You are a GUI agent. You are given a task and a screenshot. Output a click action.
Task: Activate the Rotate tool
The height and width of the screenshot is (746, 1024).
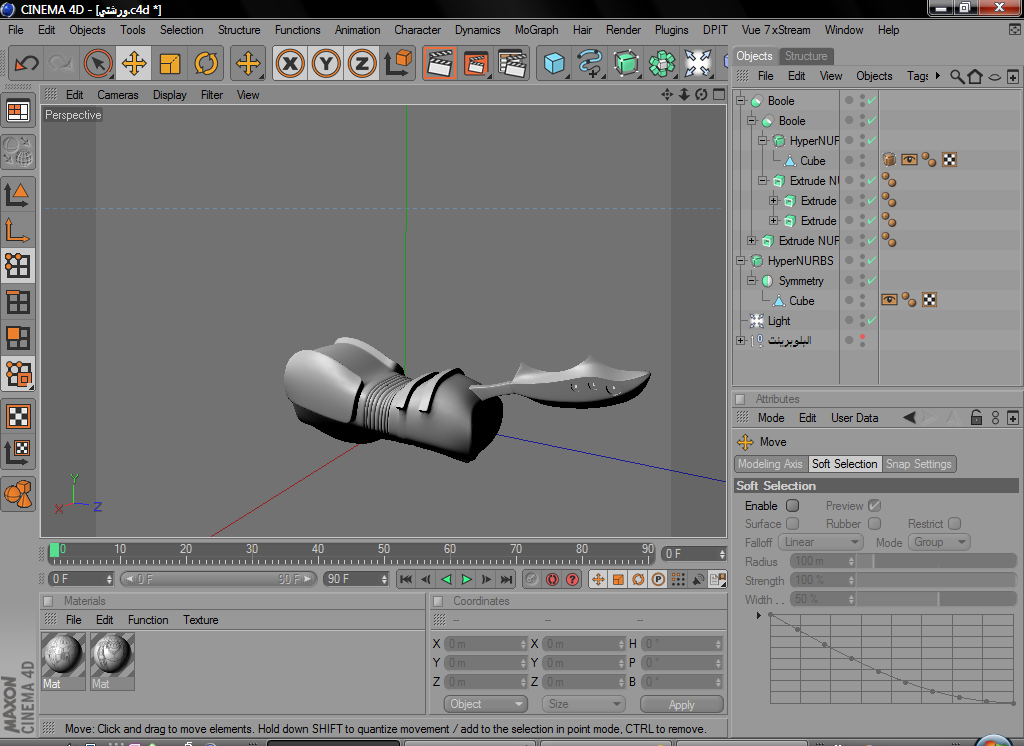tap(206, 64)
